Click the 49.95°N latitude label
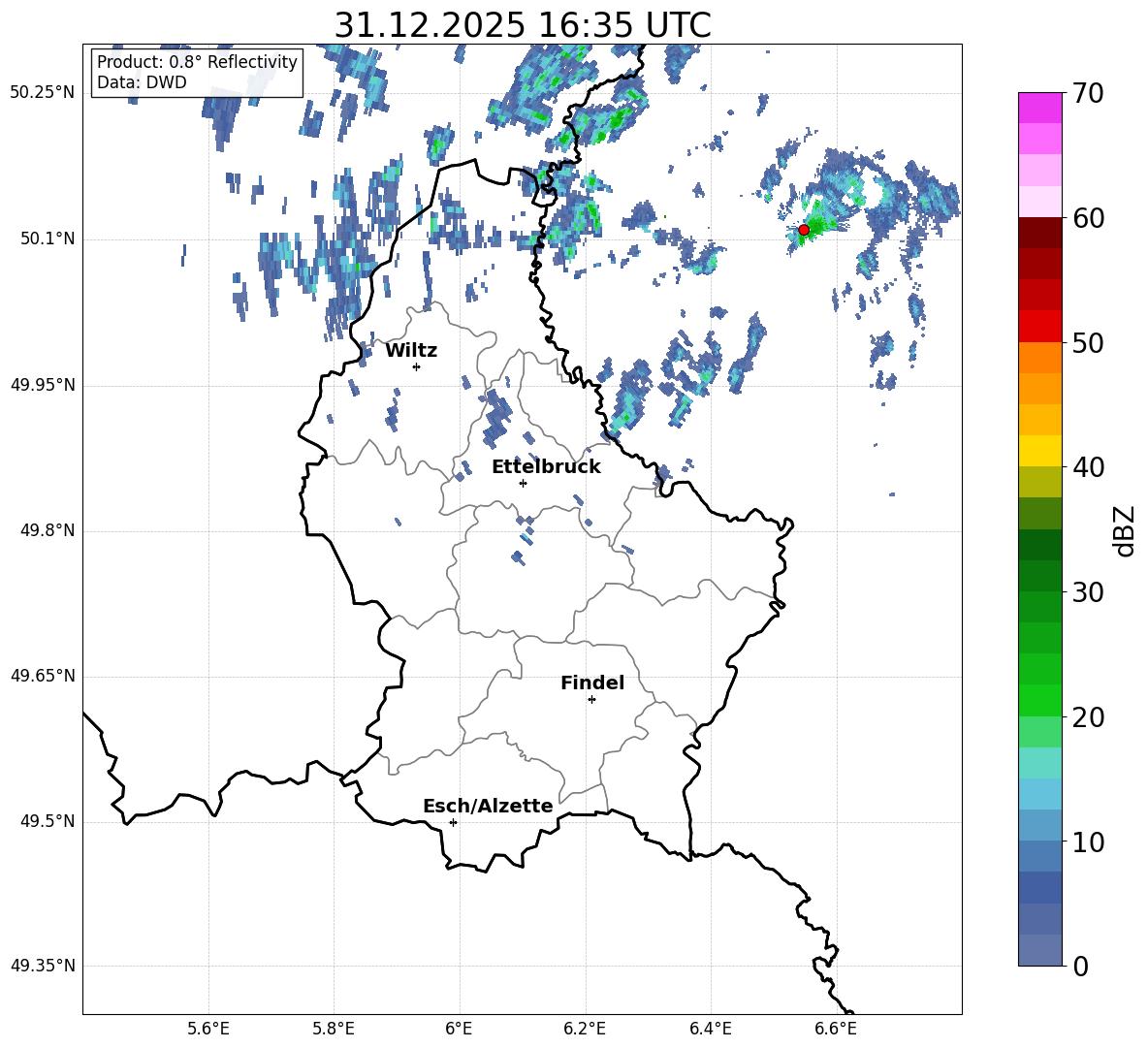 coord(43,385)
